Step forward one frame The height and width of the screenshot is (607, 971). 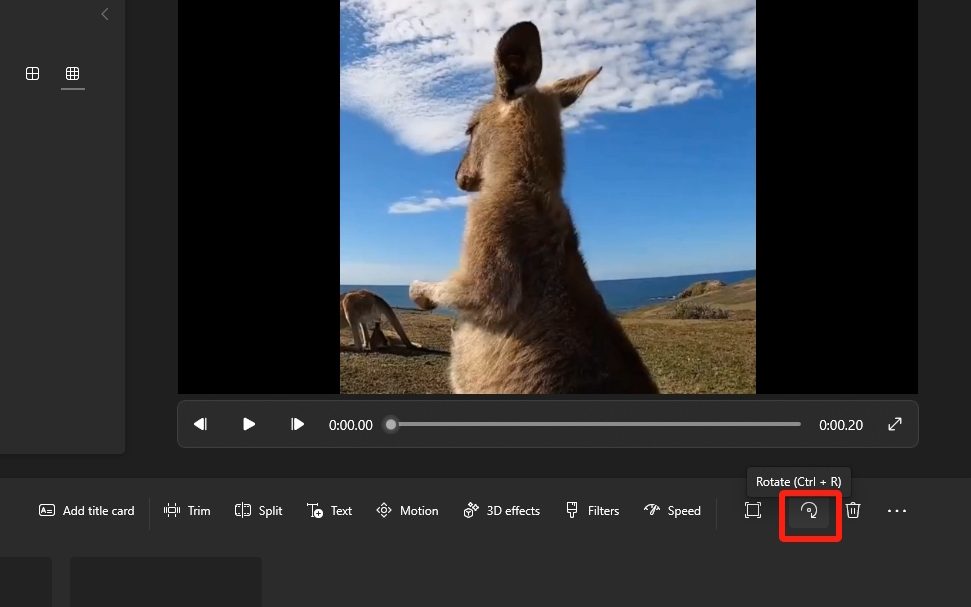(x=297, y=424)
